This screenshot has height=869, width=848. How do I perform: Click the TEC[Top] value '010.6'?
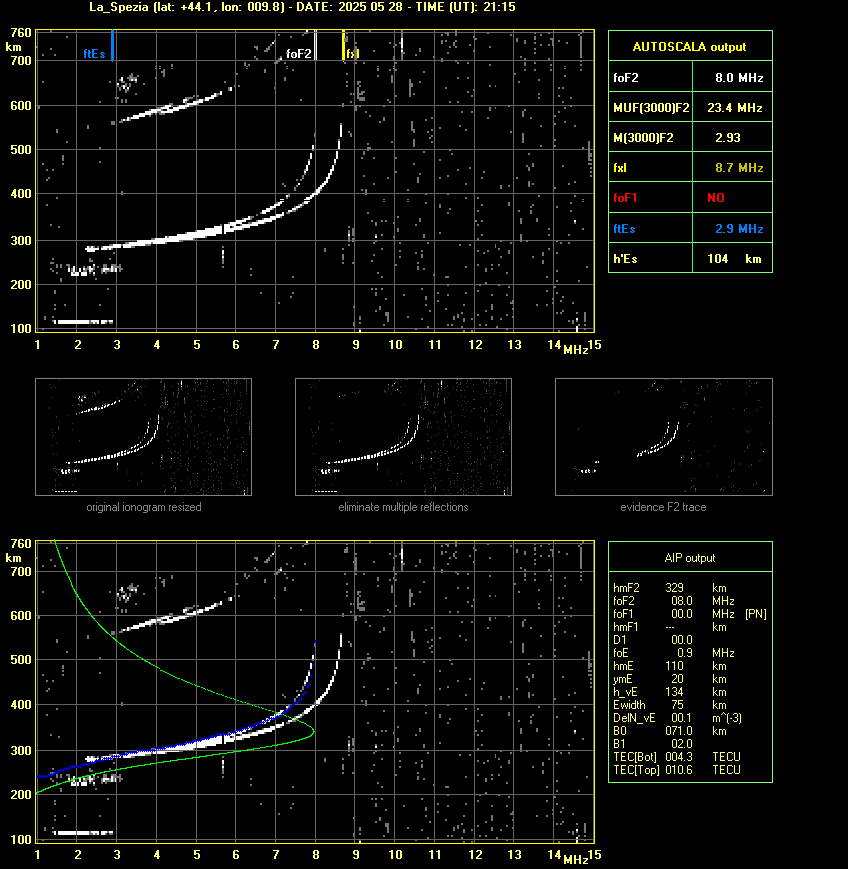tap(679, 770)
